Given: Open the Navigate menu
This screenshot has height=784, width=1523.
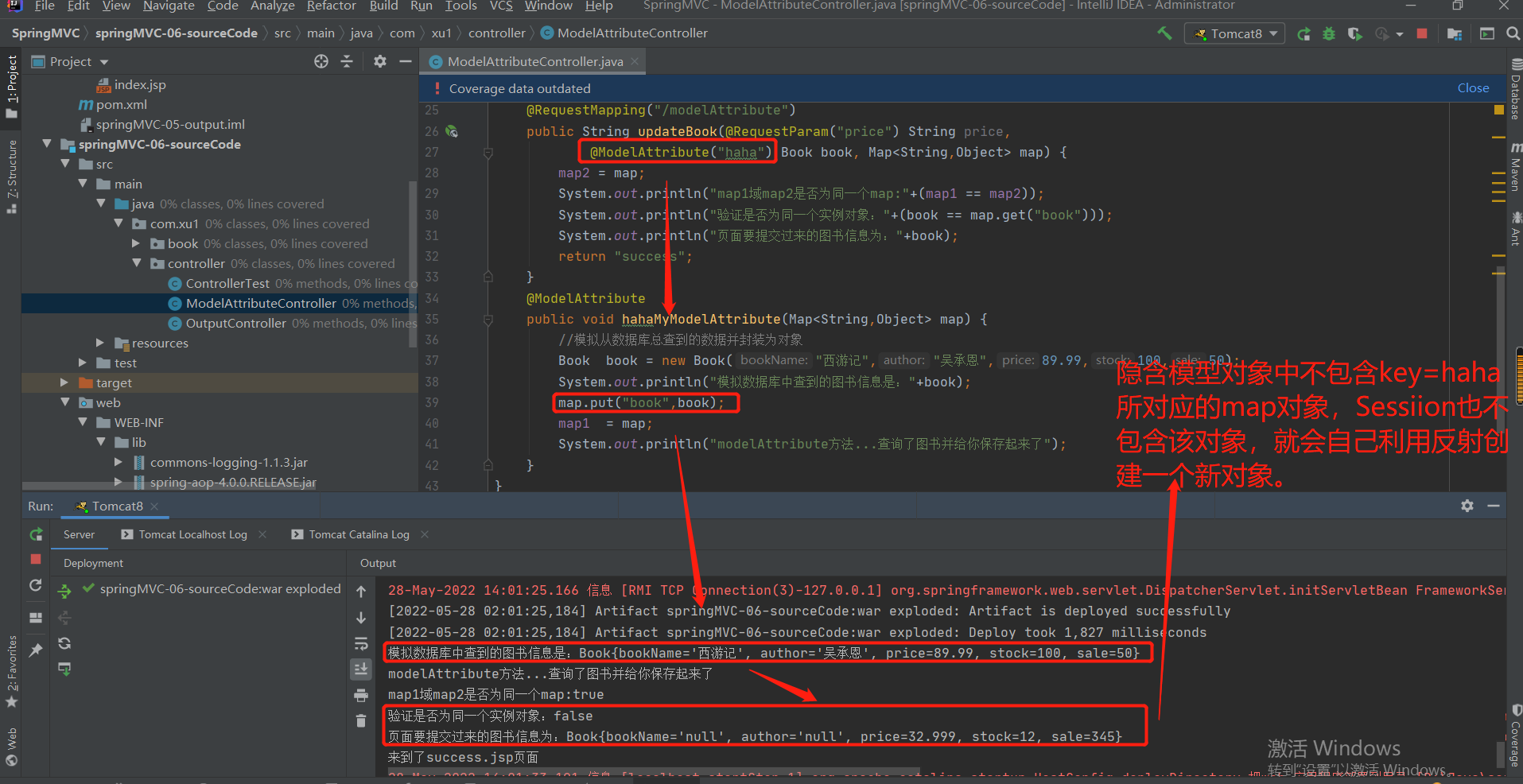Looking at the screenshot, I should coord(169,6).
